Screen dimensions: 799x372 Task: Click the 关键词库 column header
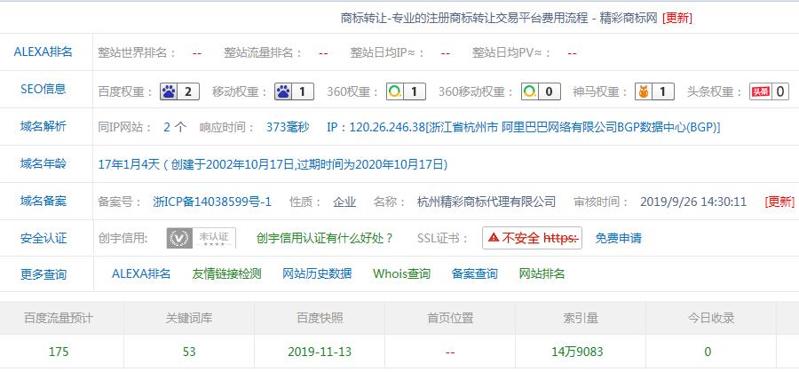click(x=189, y=318)
